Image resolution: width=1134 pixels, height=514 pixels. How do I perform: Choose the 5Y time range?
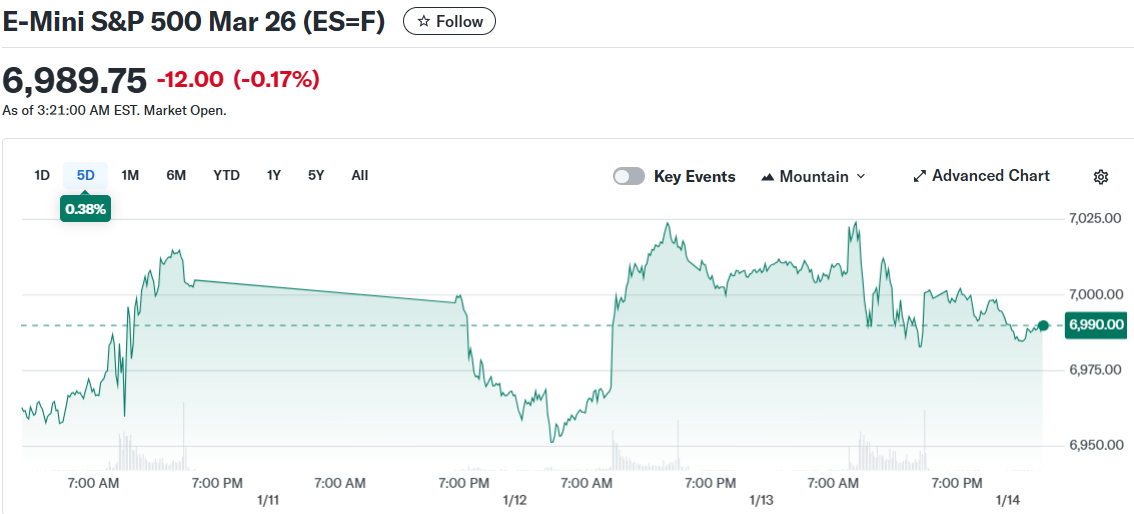pos(316,175)
